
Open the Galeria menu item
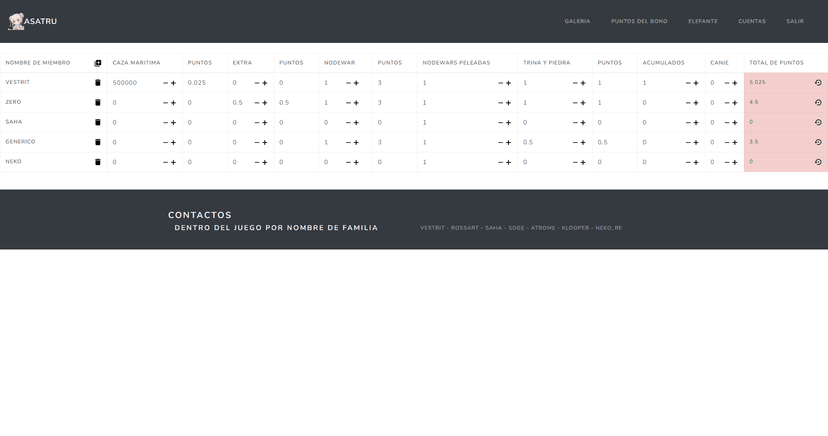[x=577, y=21]
